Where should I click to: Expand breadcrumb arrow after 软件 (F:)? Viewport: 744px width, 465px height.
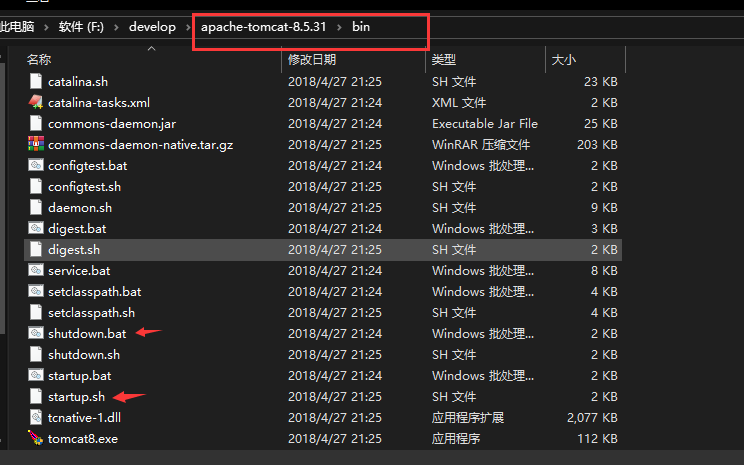116,27
